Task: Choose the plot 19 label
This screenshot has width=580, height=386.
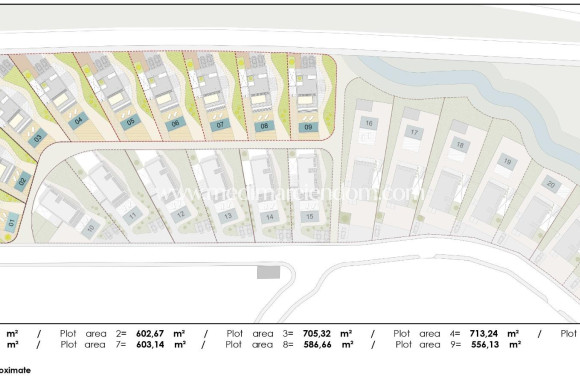Action: pos(507,162)
